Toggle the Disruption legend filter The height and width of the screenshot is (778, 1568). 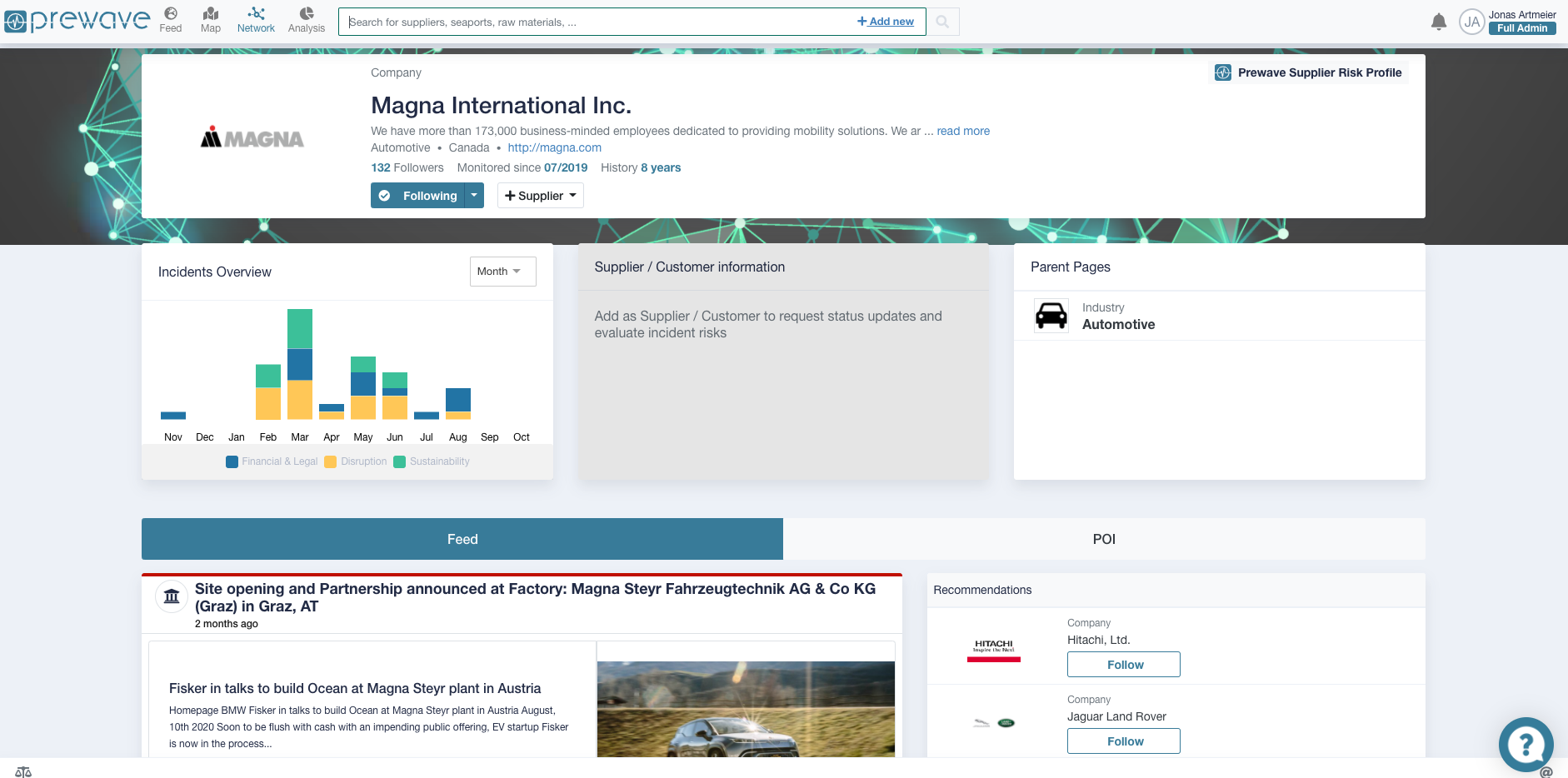(x=356, y=461)
